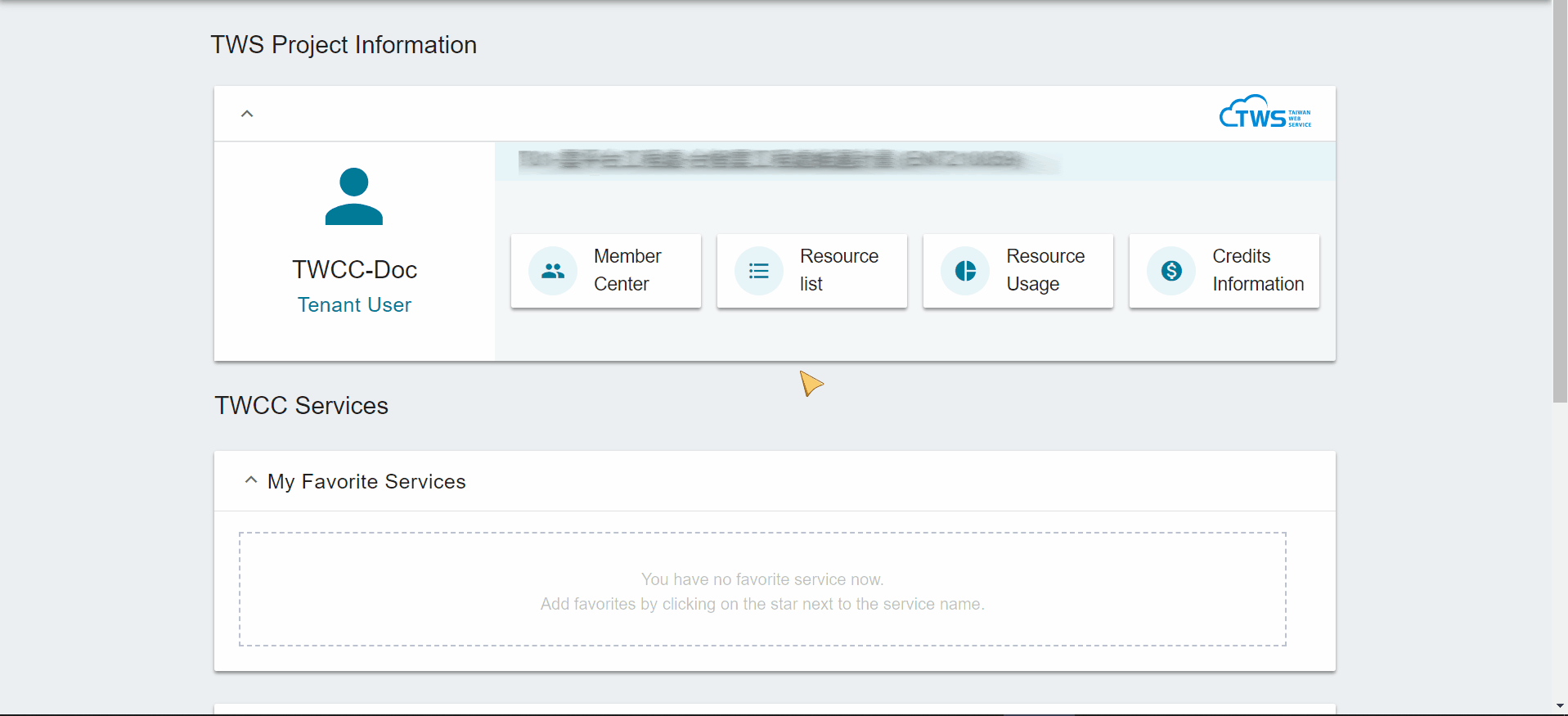The height and width of the screenshot is (716, 1568).
Task: Click the TWS Taiwan Web Service logo
Action: (1265, 112)
